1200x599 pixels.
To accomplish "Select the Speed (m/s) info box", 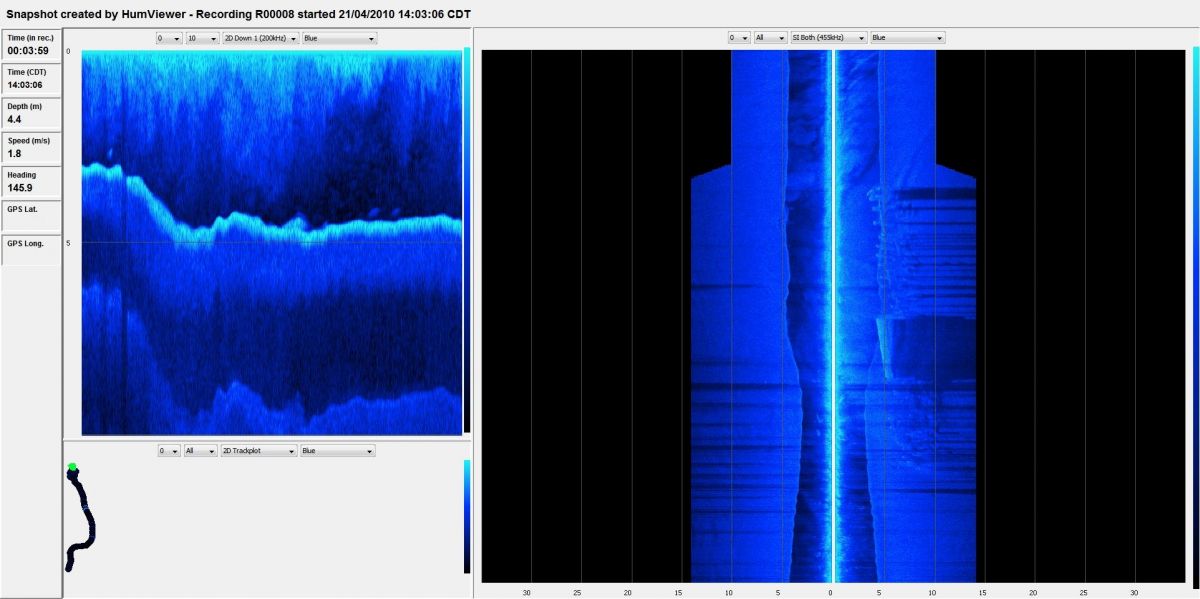I will (32, 148).
